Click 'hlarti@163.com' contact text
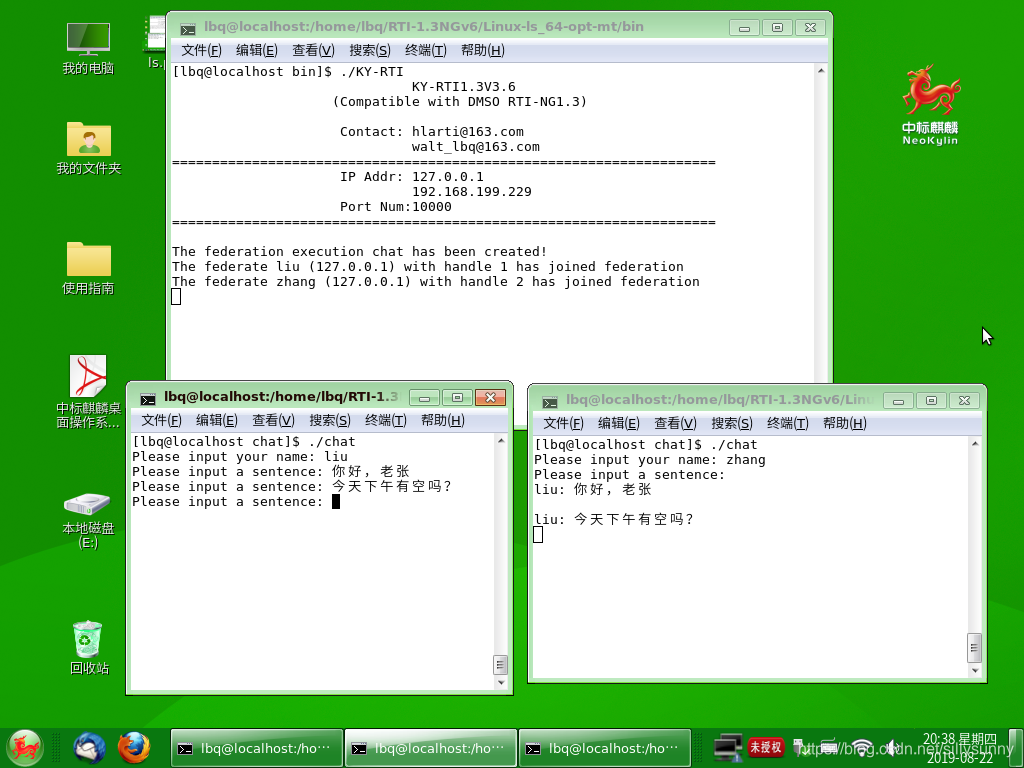 pos(468,132)
